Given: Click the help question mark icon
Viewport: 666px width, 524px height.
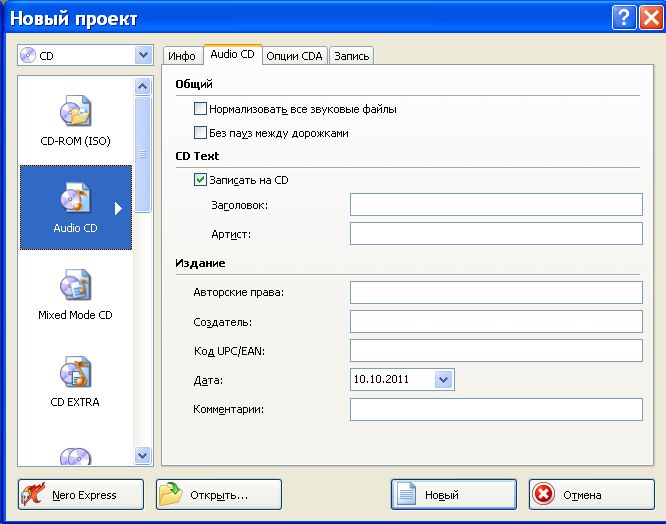Looking at the screenshot, I should click(625, 18).
